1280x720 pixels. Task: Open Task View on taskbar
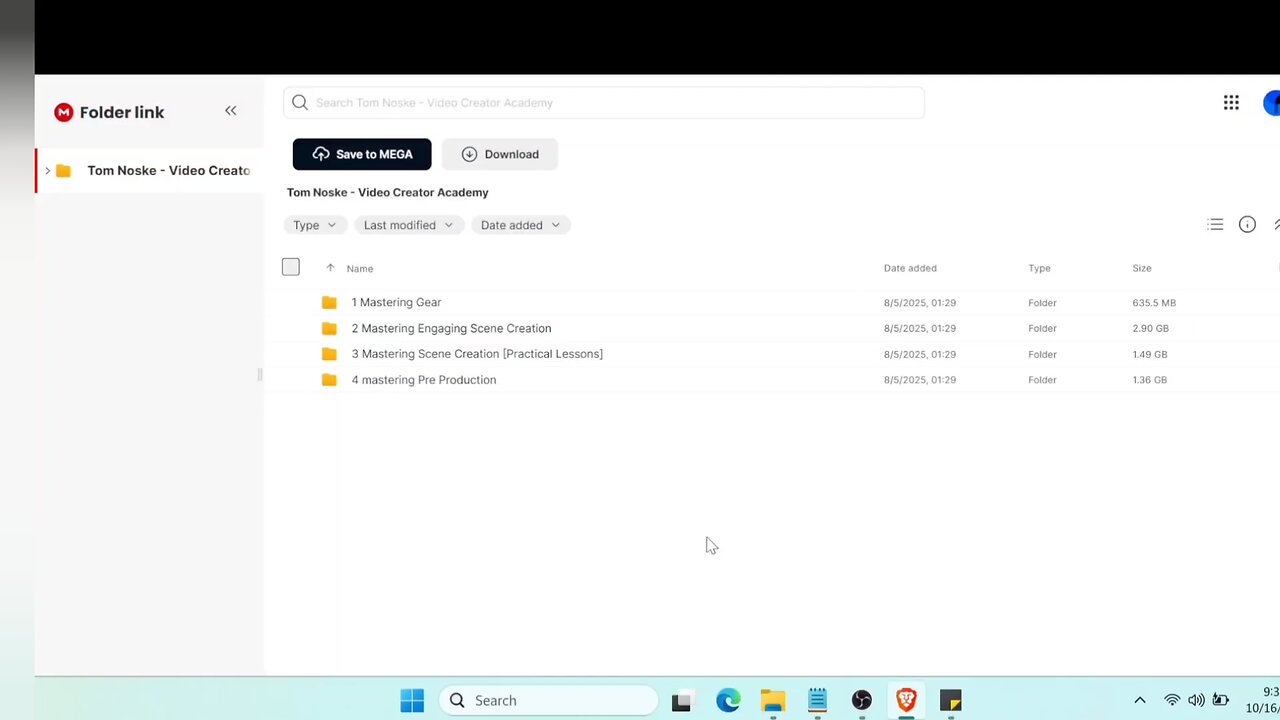[x=681, y=700]
